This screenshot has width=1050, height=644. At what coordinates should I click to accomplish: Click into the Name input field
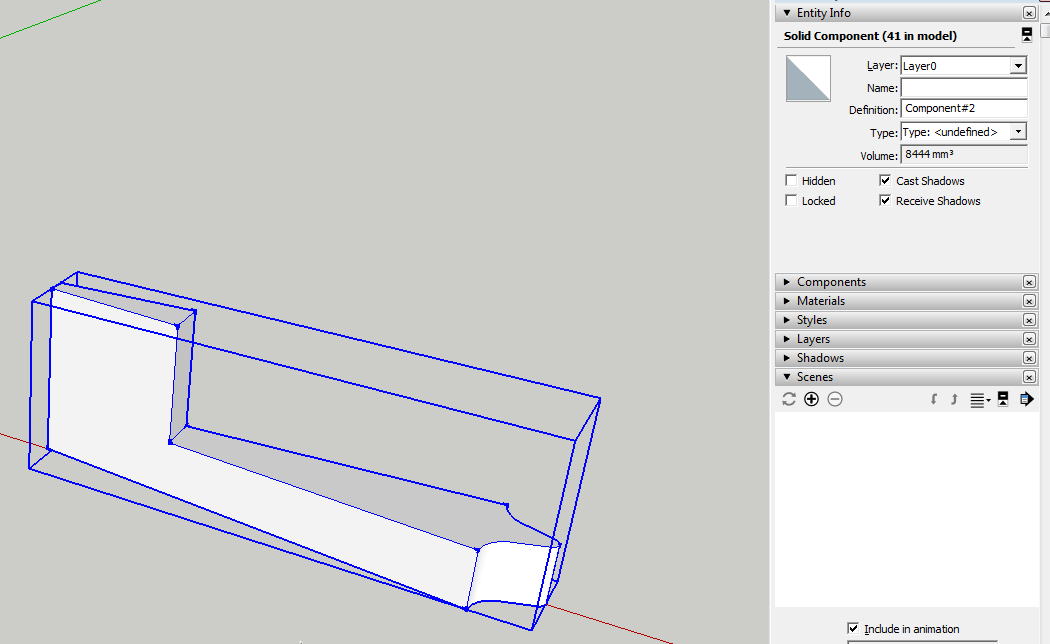[964, 88]
